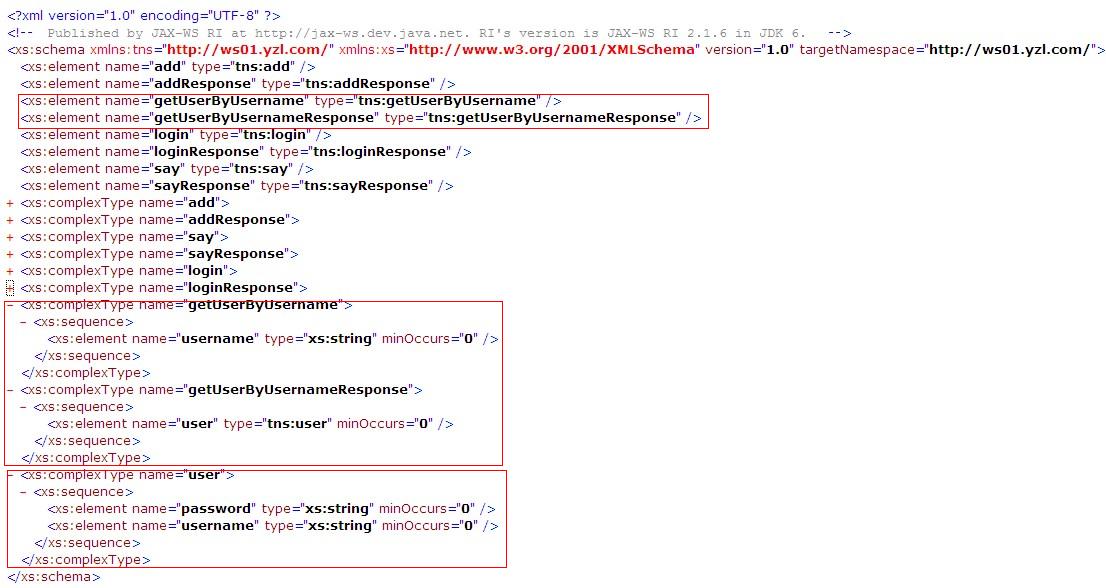
Task: Click the XMLSchema namespace URL value
Action: click(x=552, y=50)
